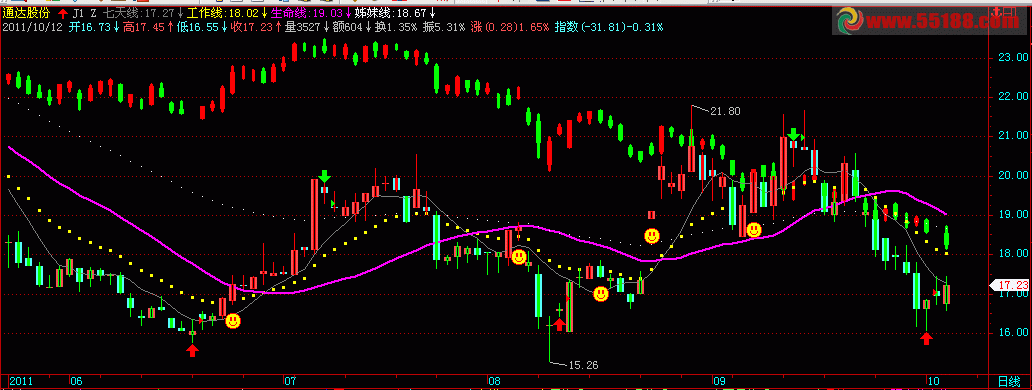Click the green down arrow near July start
The height and width of the screenshot is (390, 1032).
click(324, 176)
